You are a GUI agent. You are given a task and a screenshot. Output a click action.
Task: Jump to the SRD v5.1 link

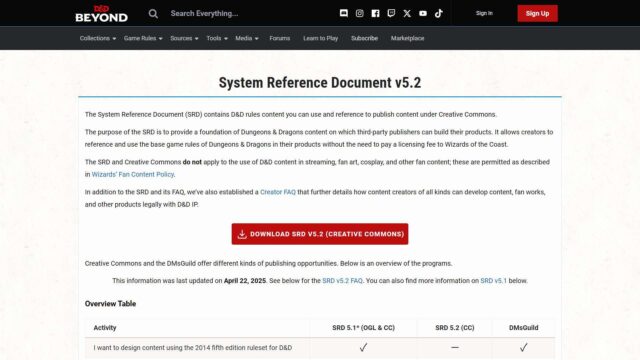click(493, 281)
